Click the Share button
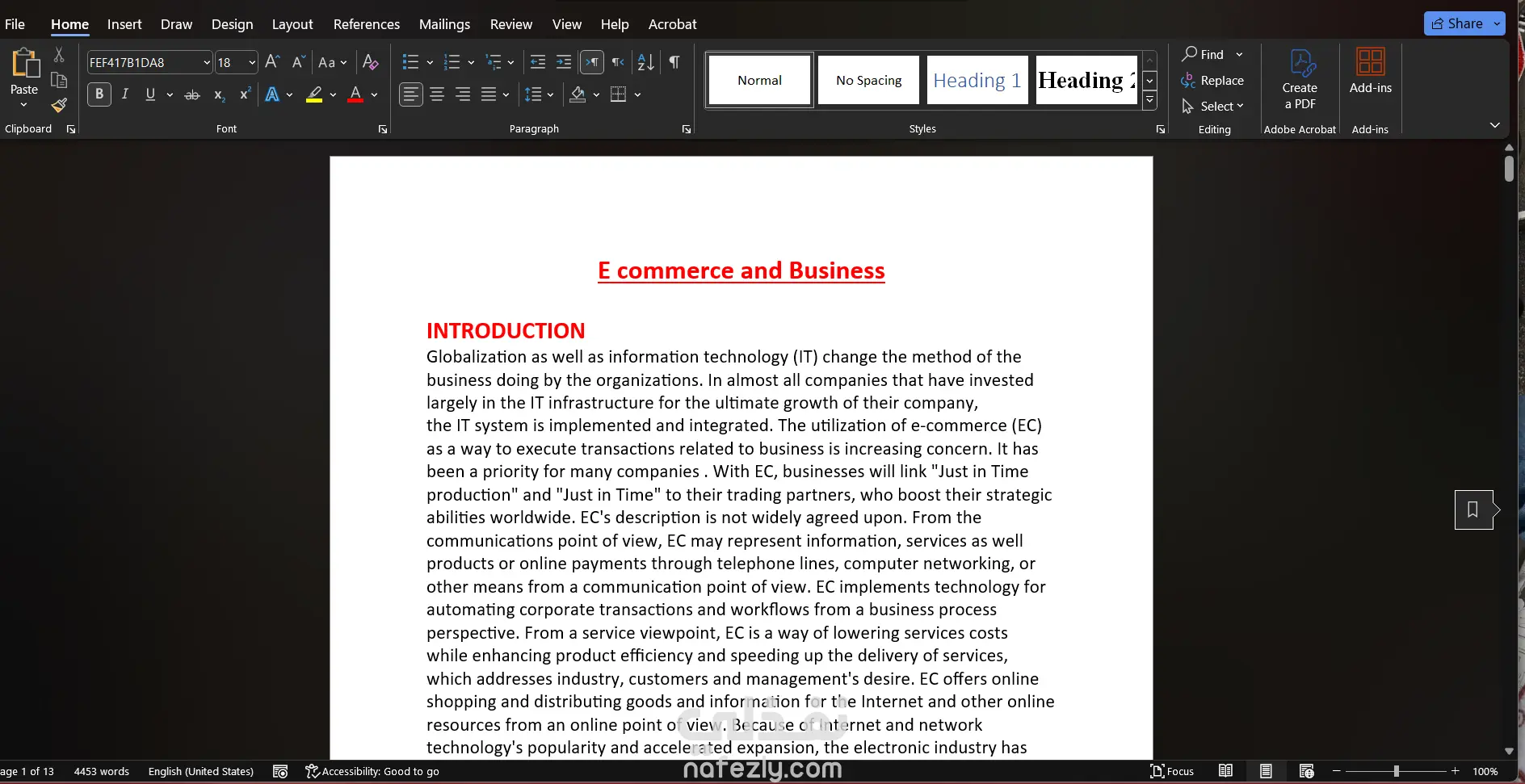 click(x=1457, y=23)
